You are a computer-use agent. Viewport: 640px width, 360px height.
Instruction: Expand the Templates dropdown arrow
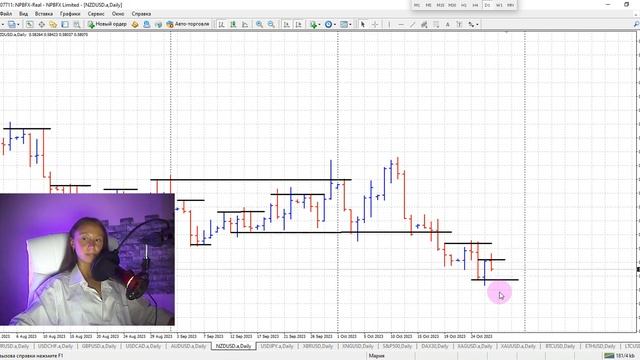[x=350, y=24]
